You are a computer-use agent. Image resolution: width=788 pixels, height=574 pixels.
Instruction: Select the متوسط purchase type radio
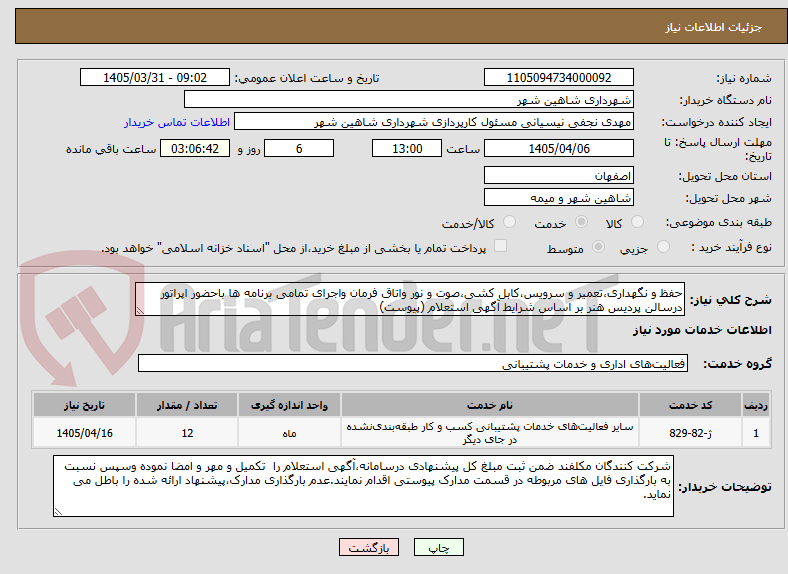coord(598,246)
